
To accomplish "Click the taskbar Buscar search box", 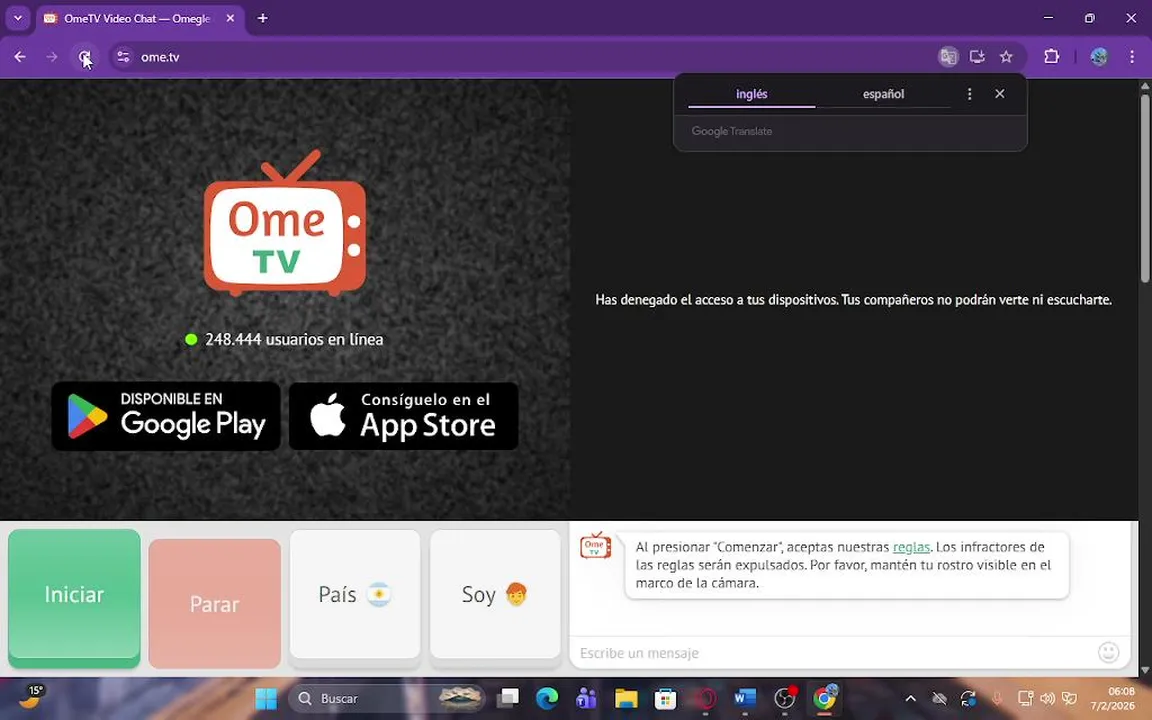I will (388, 698).
